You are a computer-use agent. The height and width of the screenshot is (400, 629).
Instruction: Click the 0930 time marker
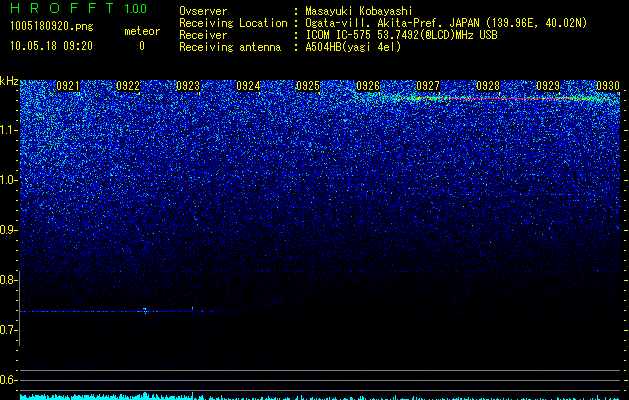(608, 86)
